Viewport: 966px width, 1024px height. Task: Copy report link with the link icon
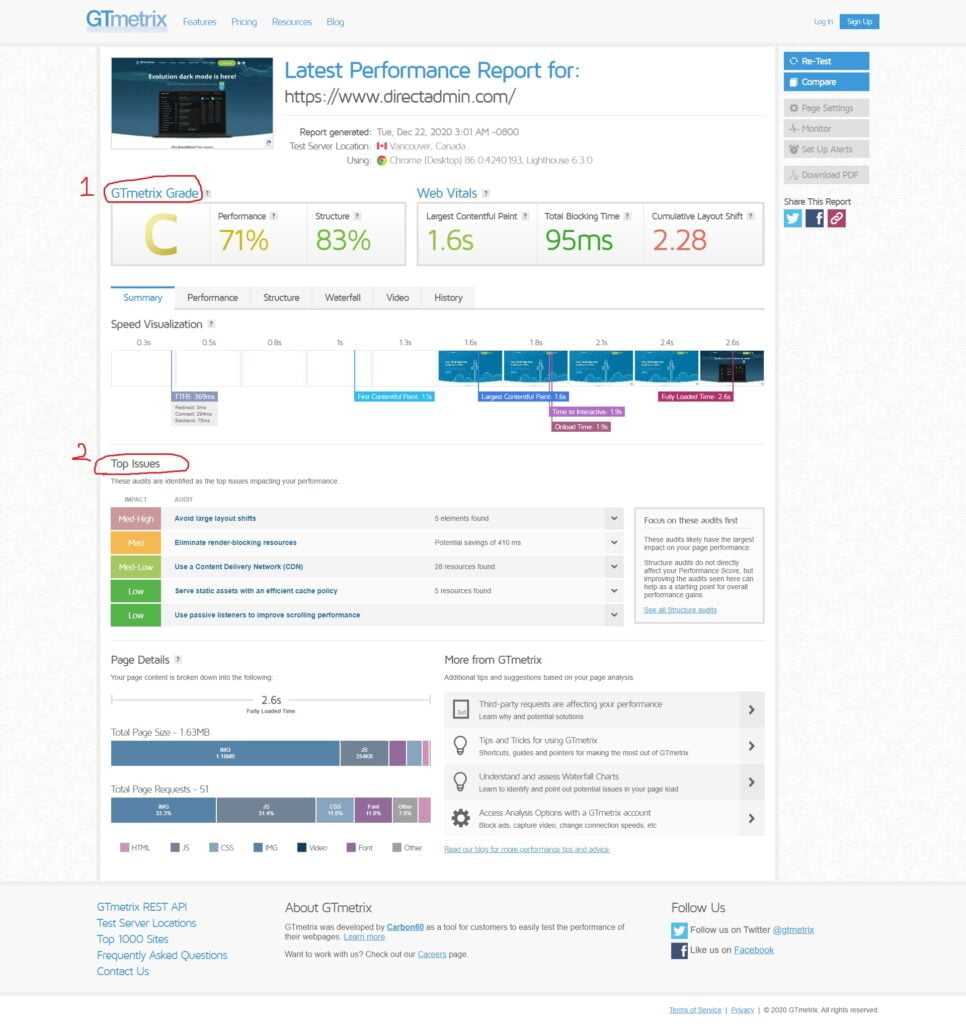pyautogui.click(x=837, y=218)
